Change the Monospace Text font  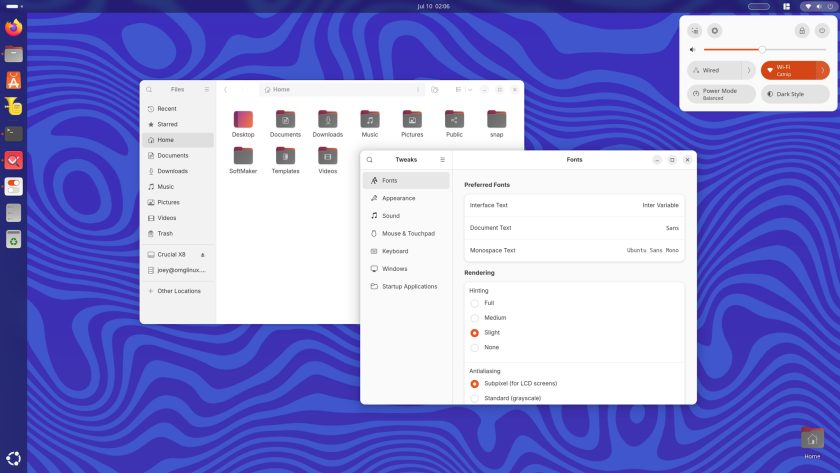click(x=574, y=250)
